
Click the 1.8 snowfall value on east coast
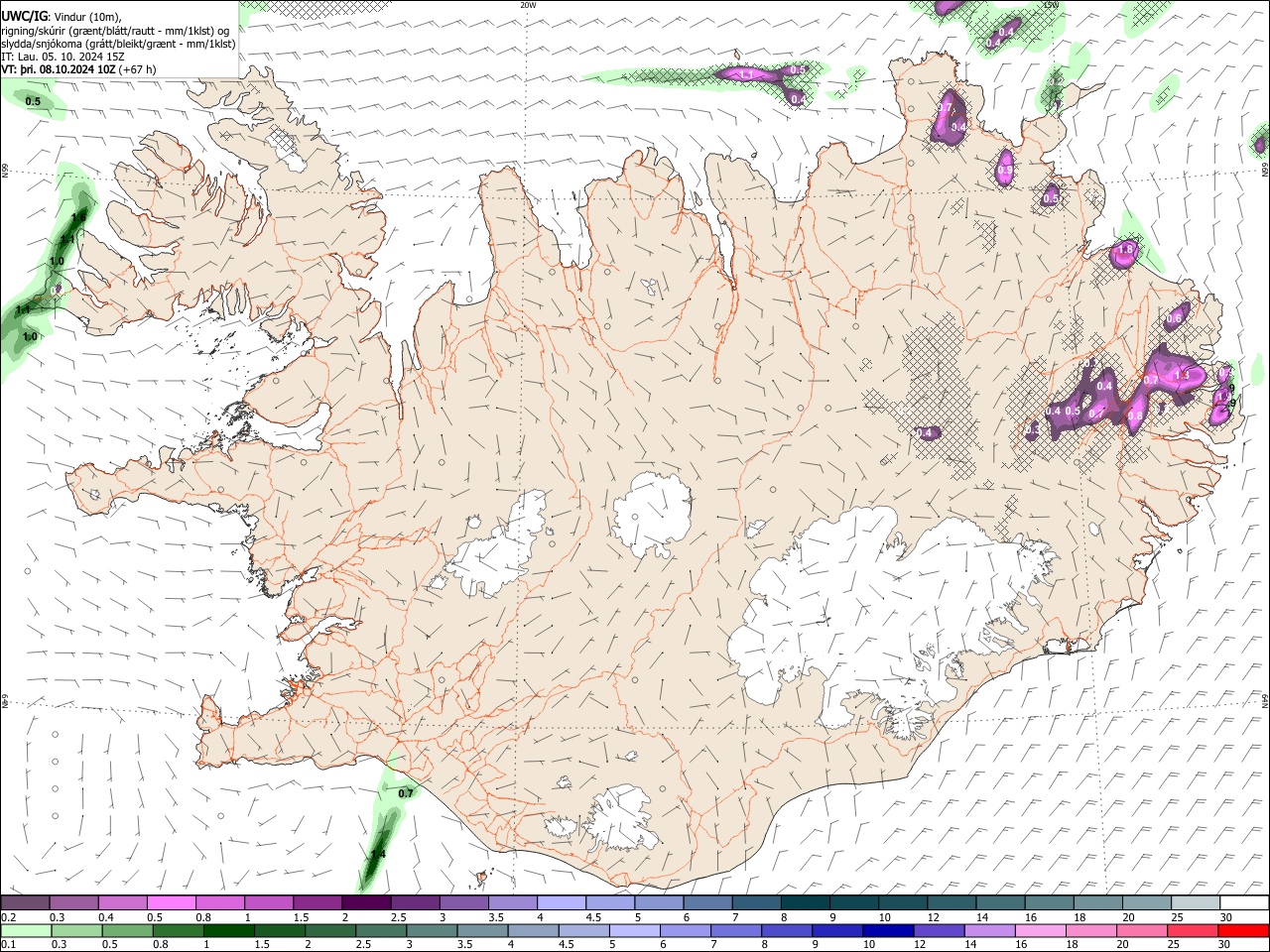(x=1125, y=251)
